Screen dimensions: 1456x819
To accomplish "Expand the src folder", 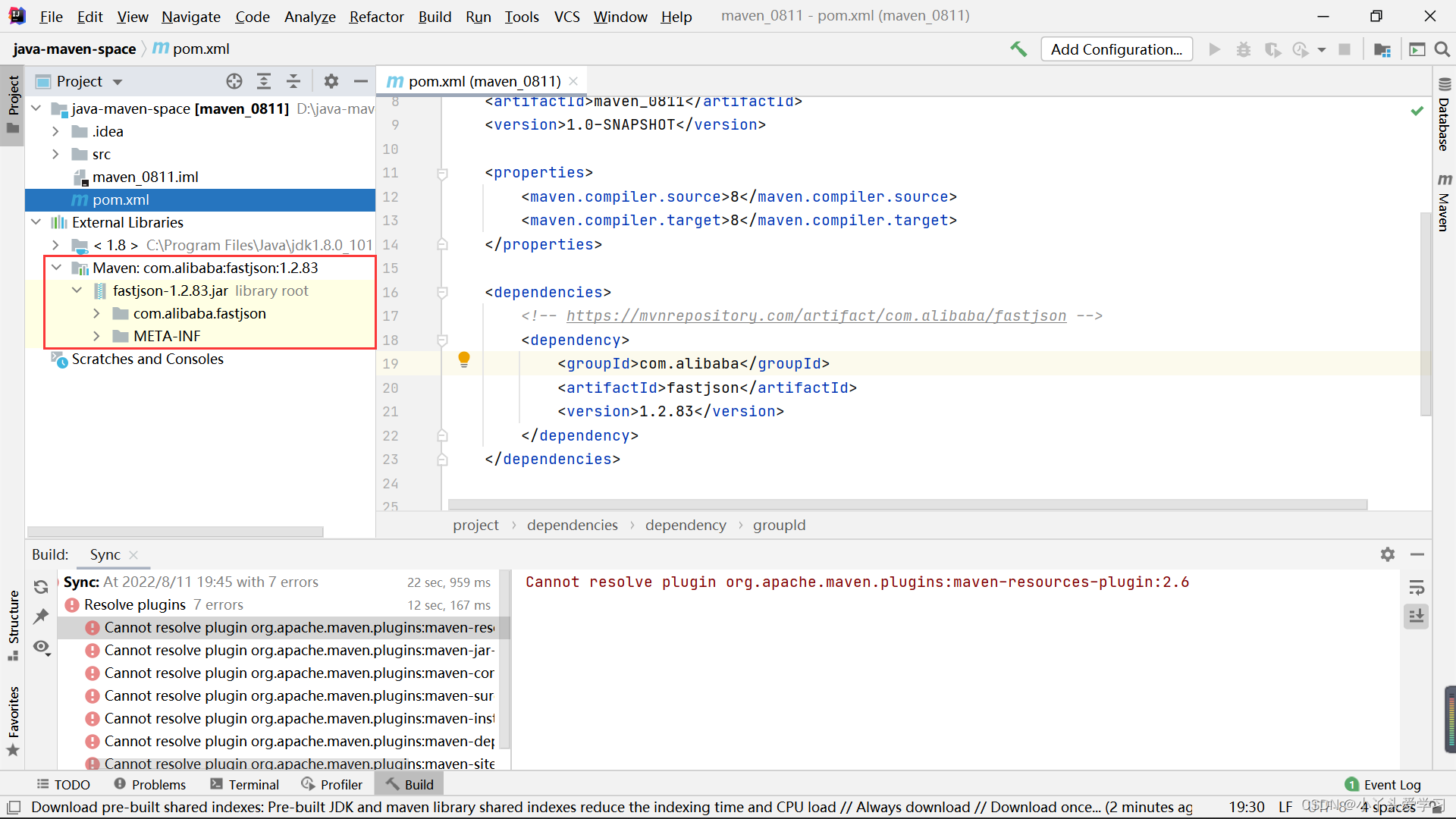I will point(56,154).
